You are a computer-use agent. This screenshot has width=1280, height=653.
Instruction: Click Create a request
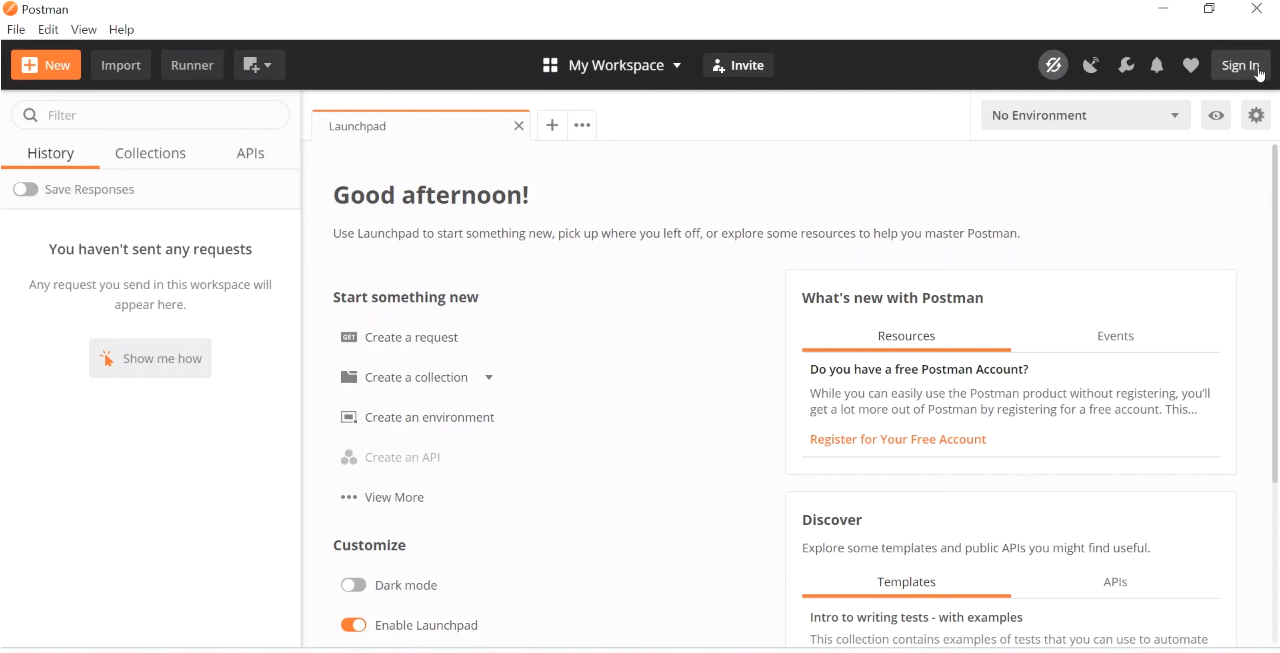tap(411, 337)
